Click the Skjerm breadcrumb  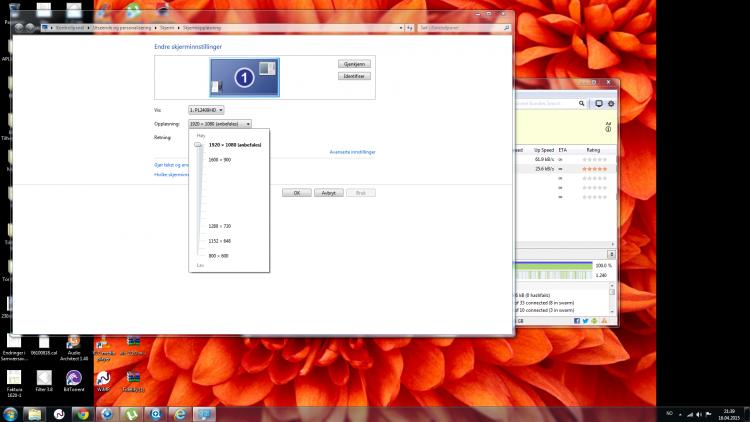[x=167, y=28]
